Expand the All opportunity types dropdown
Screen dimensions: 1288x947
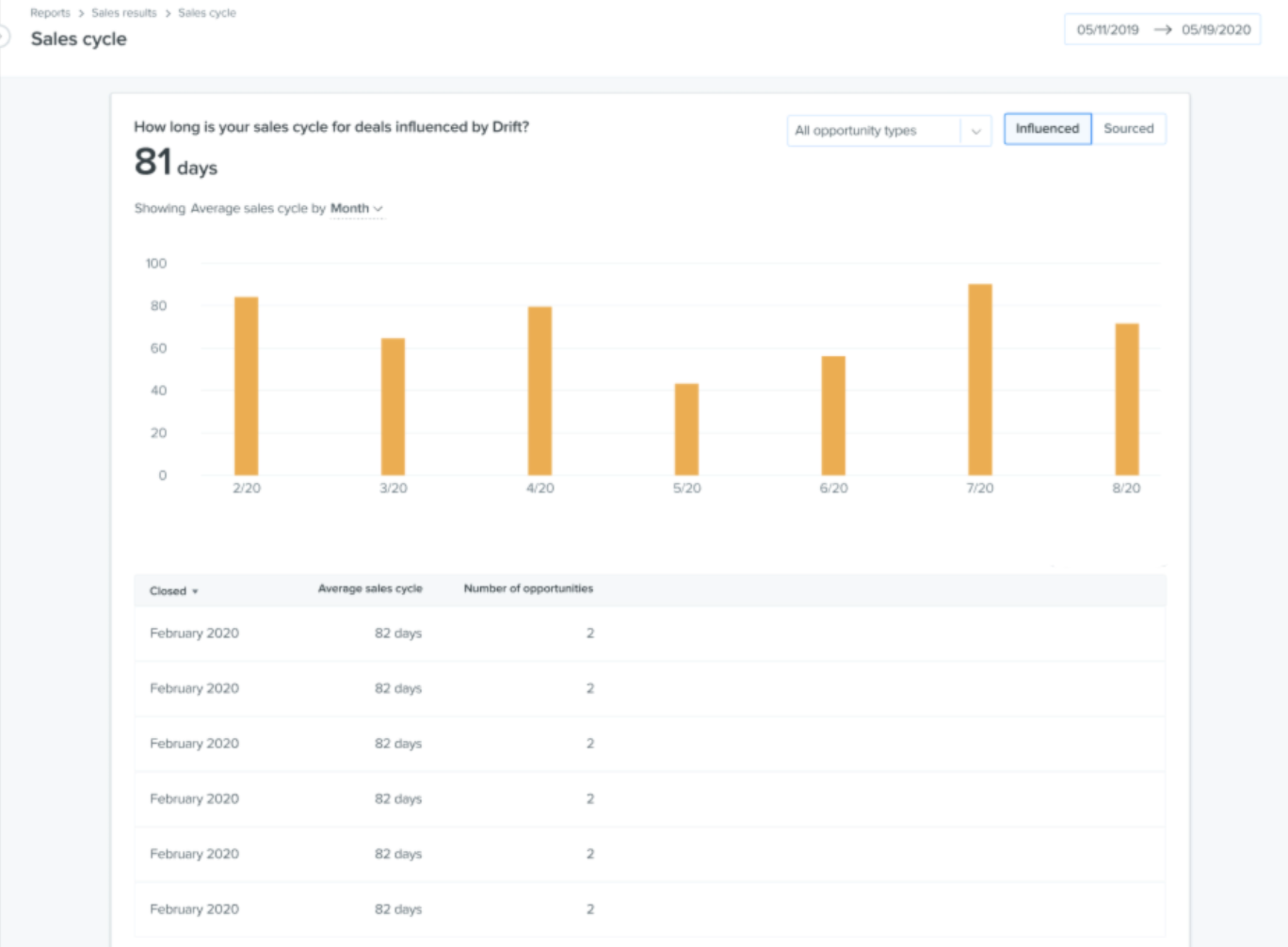pyautogui.click(x=889, y=131)
